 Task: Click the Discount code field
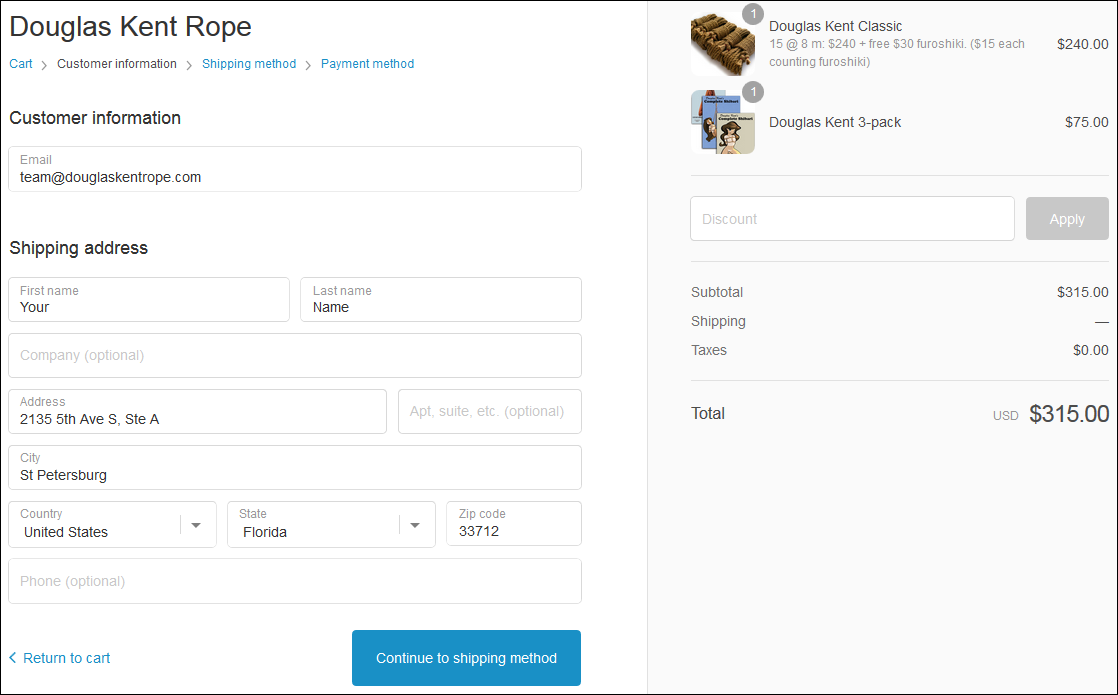click(x=852, y=219)
